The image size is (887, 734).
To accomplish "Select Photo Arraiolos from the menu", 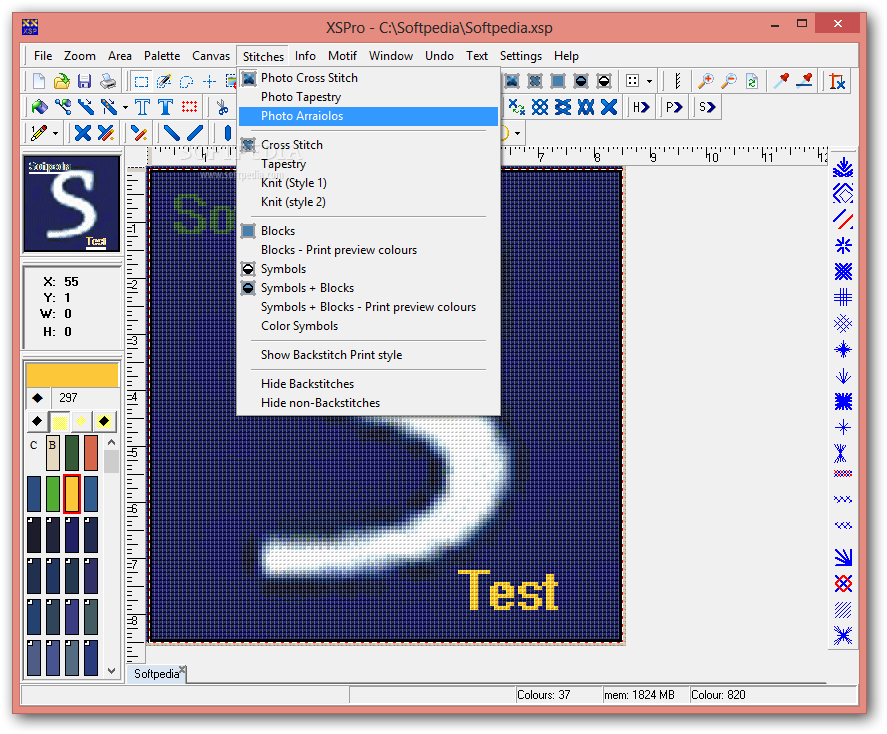I will tap(368, 116).
